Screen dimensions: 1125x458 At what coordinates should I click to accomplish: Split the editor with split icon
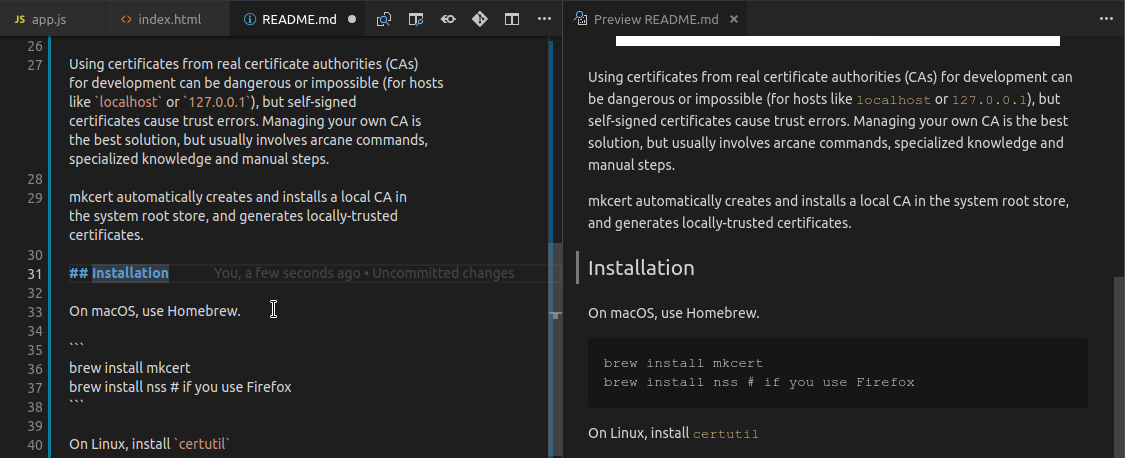[x=512, y=19]
